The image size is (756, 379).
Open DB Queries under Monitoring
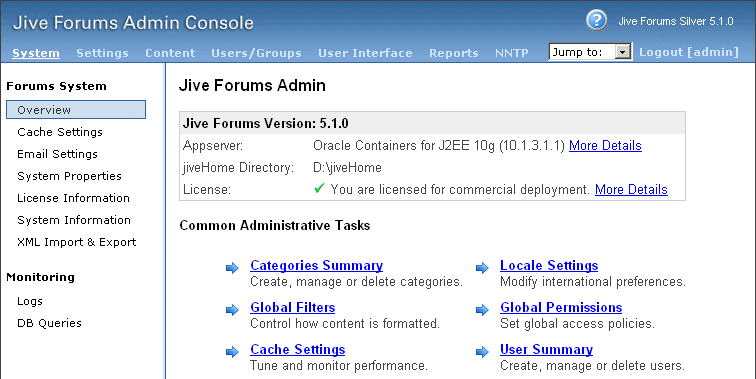[x=49, y=323]
